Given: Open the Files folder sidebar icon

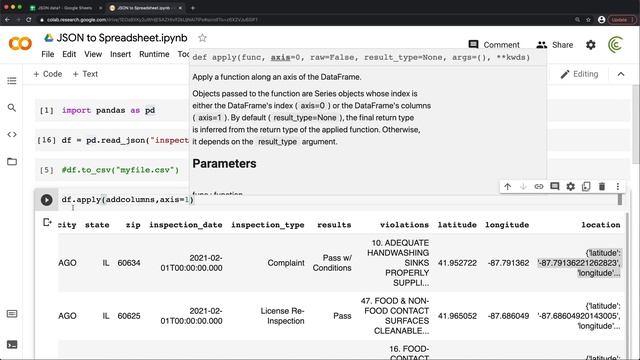Looking at the screenshot, I should coord(12,162).
